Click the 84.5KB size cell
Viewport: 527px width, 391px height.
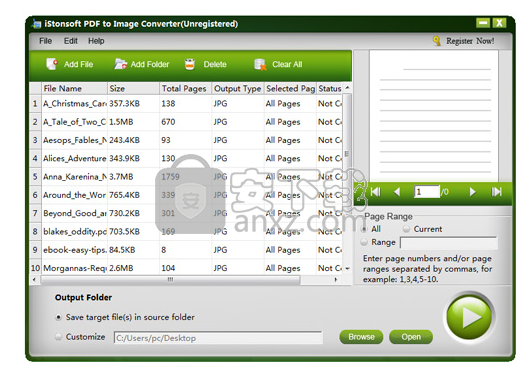[x=133, y=250]
